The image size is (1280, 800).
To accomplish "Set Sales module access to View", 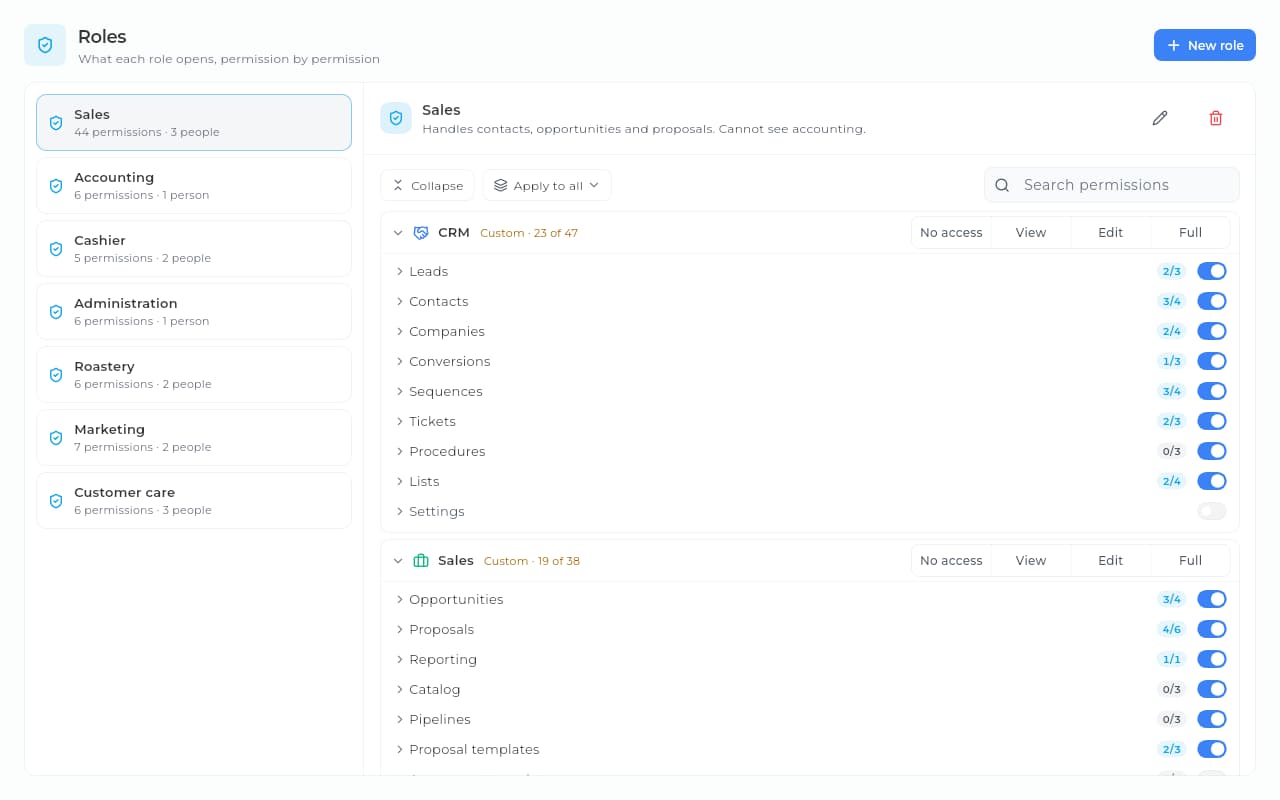I will click(1031, 561).
